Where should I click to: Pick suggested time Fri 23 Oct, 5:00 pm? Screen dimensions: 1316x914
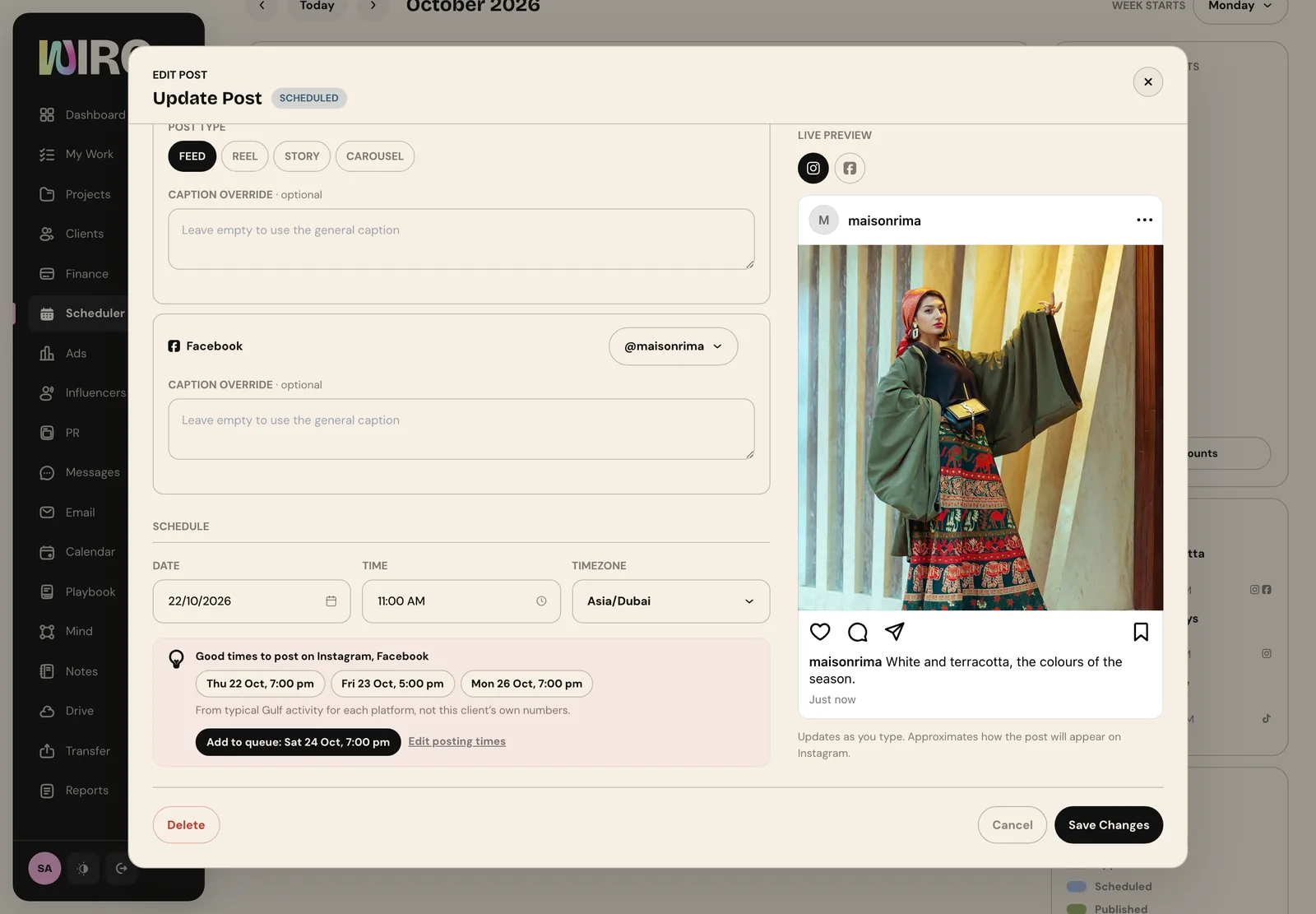392,684
